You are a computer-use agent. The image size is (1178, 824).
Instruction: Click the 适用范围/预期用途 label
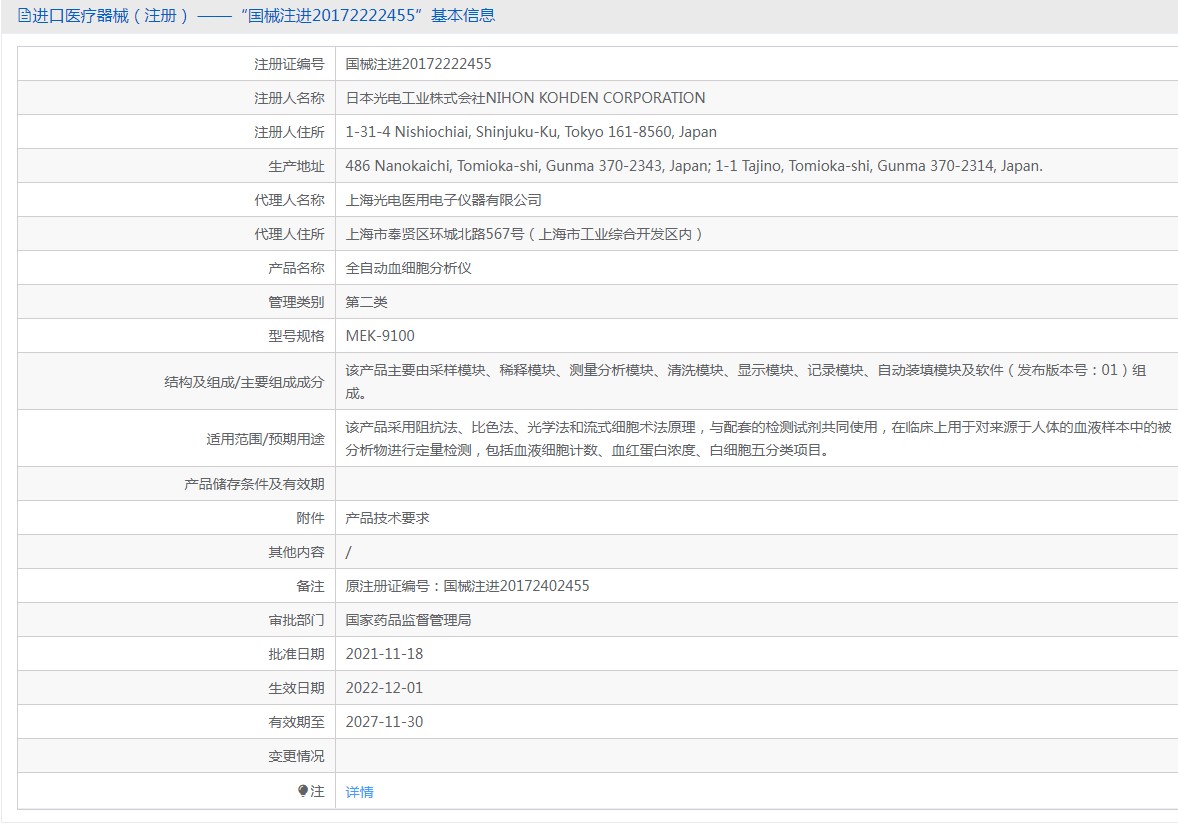tap(265, 439)
